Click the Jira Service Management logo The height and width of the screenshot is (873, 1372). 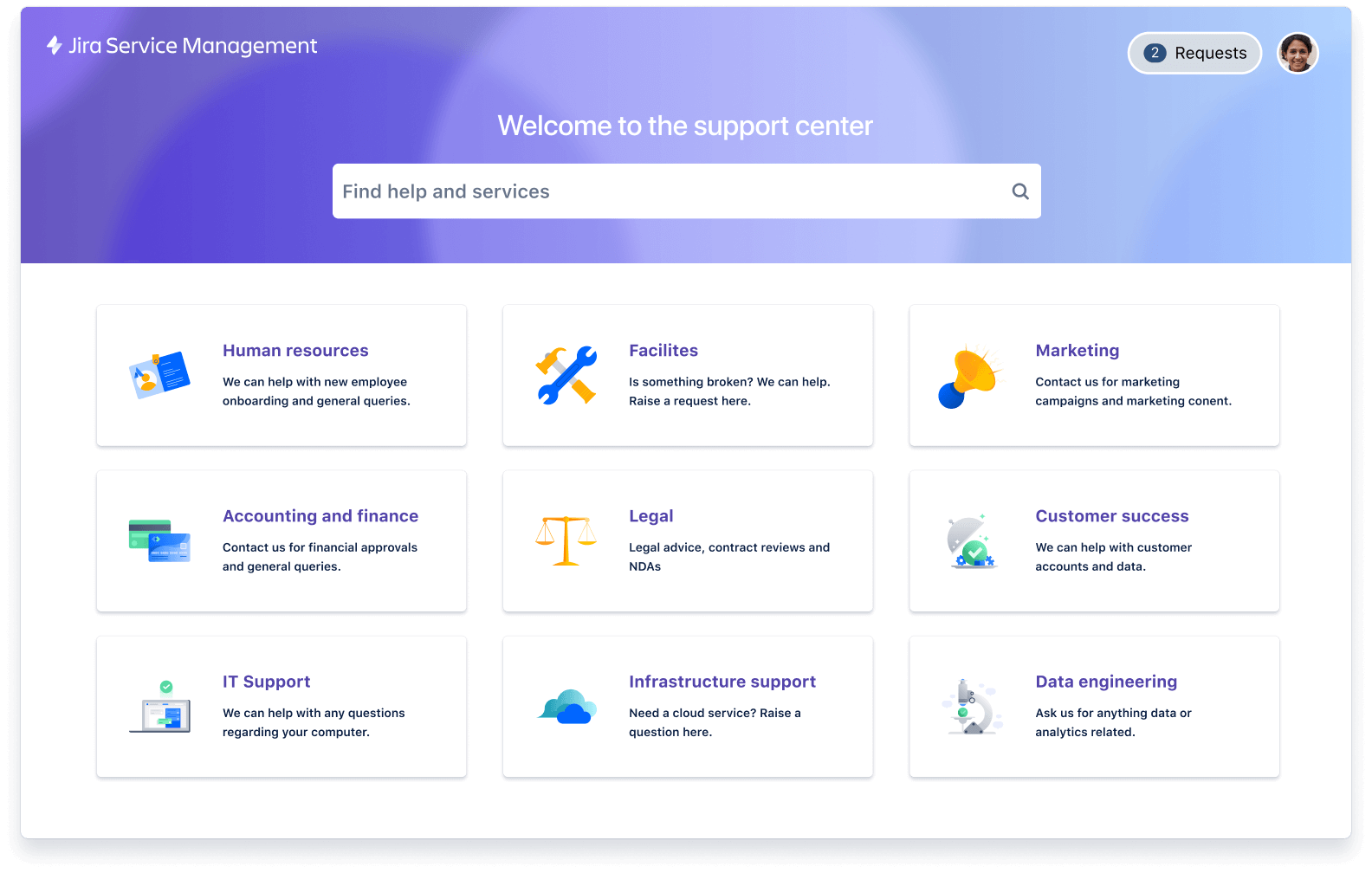tap(182, 46)
